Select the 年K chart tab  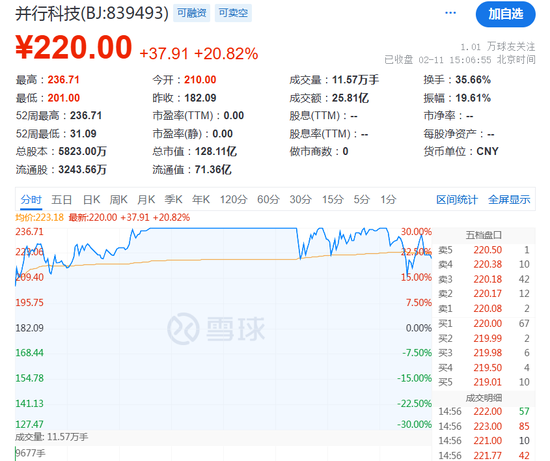click(x=201, y=200)
